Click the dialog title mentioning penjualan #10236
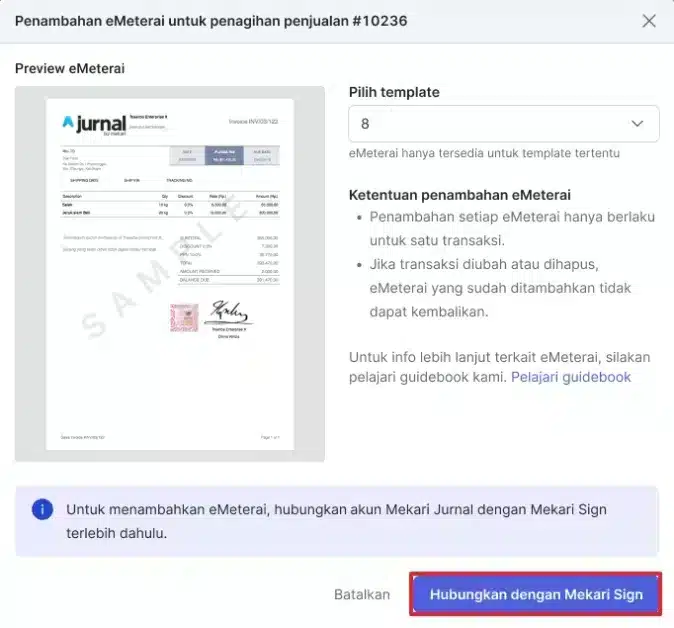674x628 pixels. (x=211, y=21)
